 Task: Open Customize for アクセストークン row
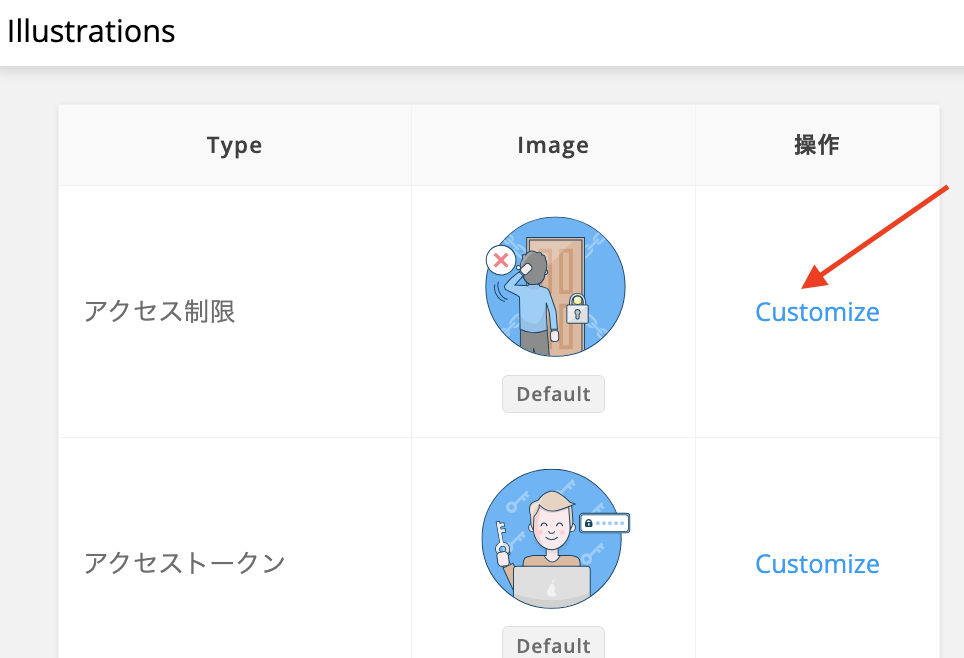click(817, 564)
